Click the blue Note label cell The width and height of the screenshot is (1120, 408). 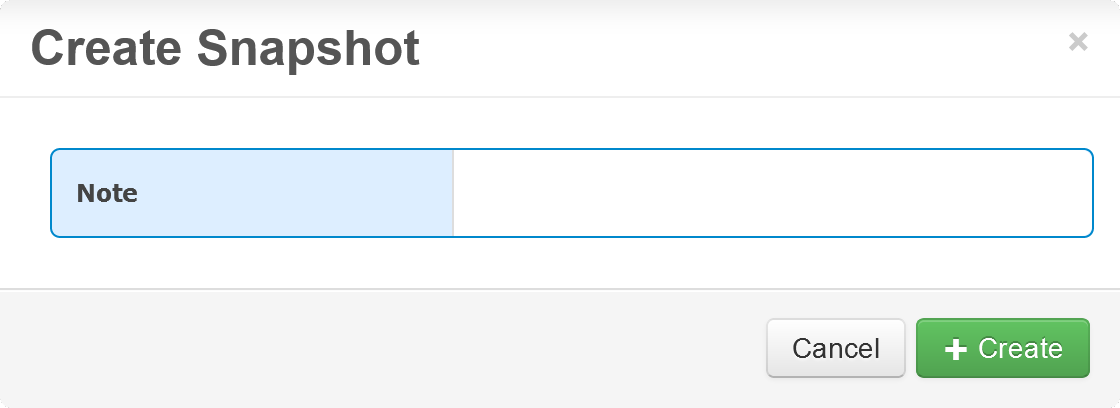coord(252,193)
